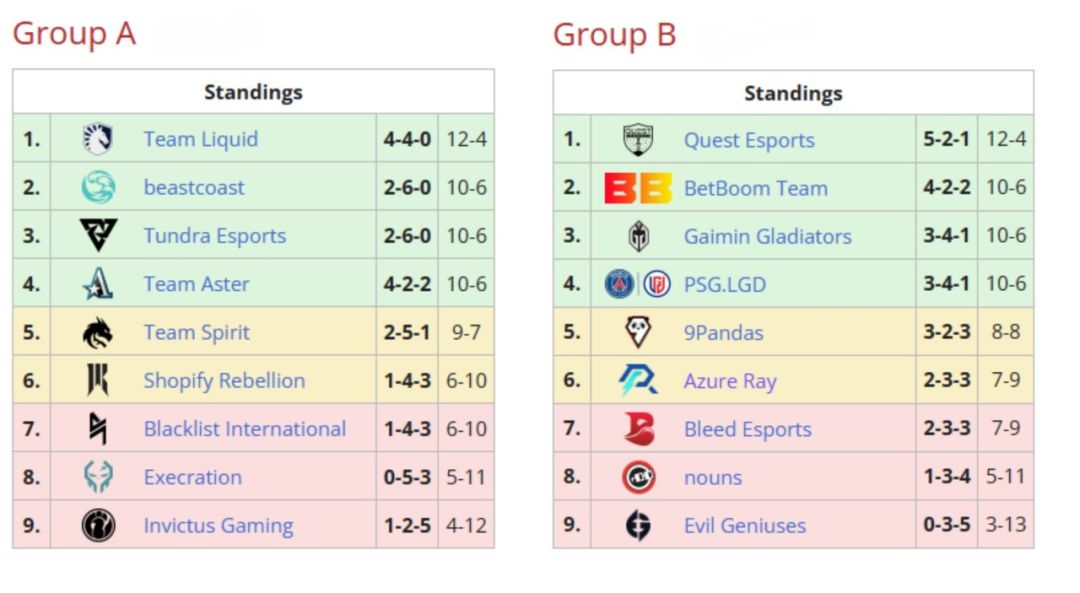The height and width of the screenshot is (593, 1080).
Task: Open the PSG.LGD team link
Action: [725, 285]
